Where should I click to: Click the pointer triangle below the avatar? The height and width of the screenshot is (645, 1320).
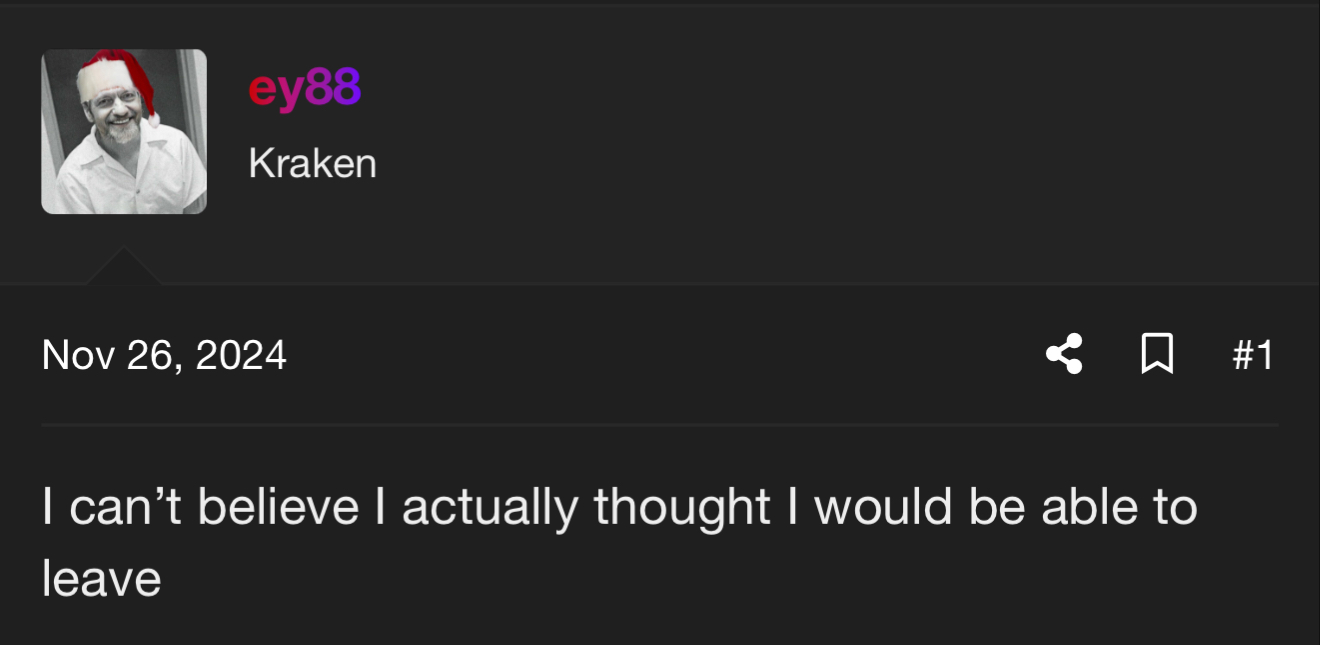tap(124, 268)
